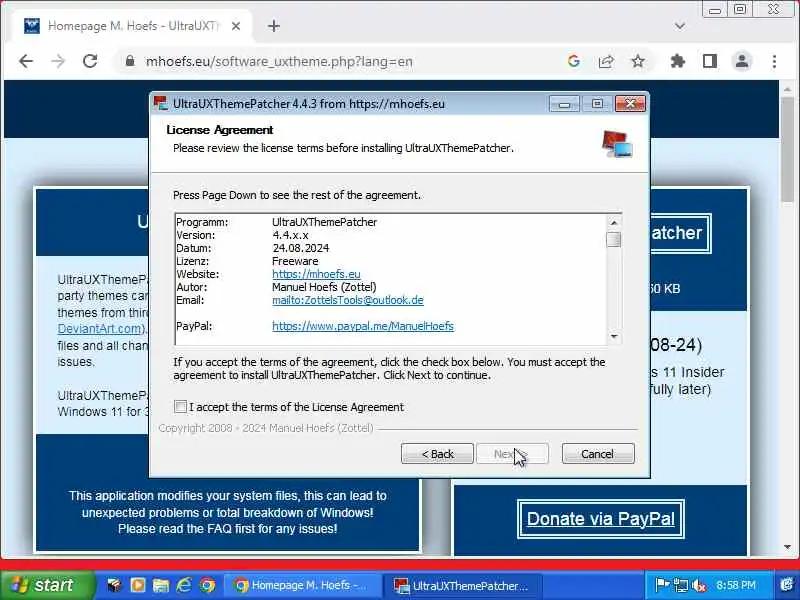Image resolution: width=800 pixels, height=600 pixels.
Task: Open the paypal.me/ManuelHoefs link
Action: [363, 326]
